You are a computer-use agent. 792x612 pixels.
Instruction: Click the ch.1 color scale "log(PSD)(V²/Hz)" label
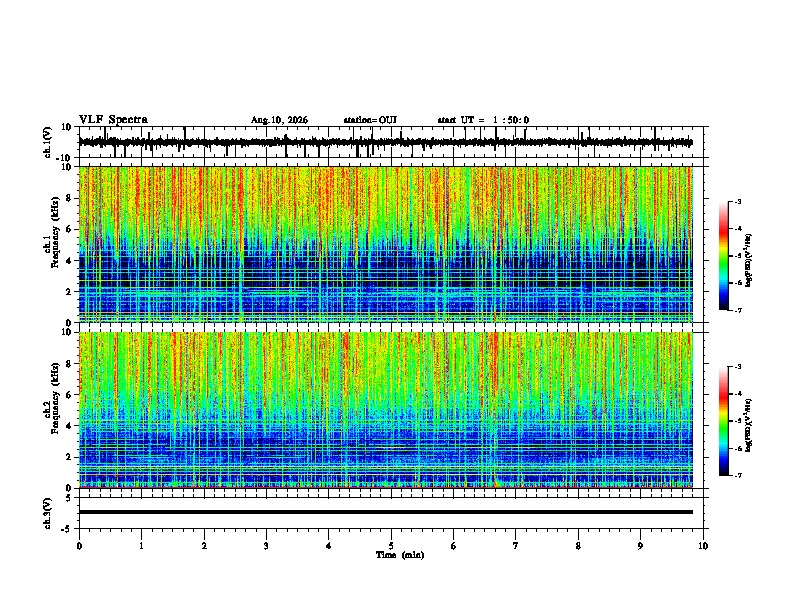coord(749,261)
